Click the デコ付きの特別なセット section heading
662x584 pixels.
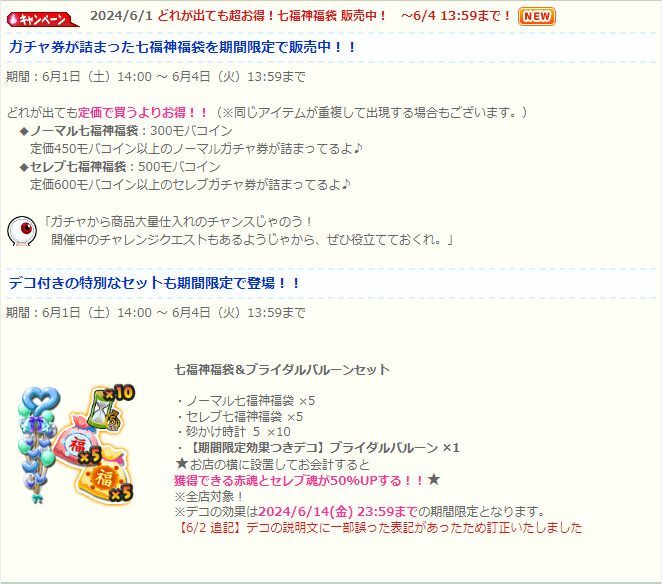pos(154,283)
